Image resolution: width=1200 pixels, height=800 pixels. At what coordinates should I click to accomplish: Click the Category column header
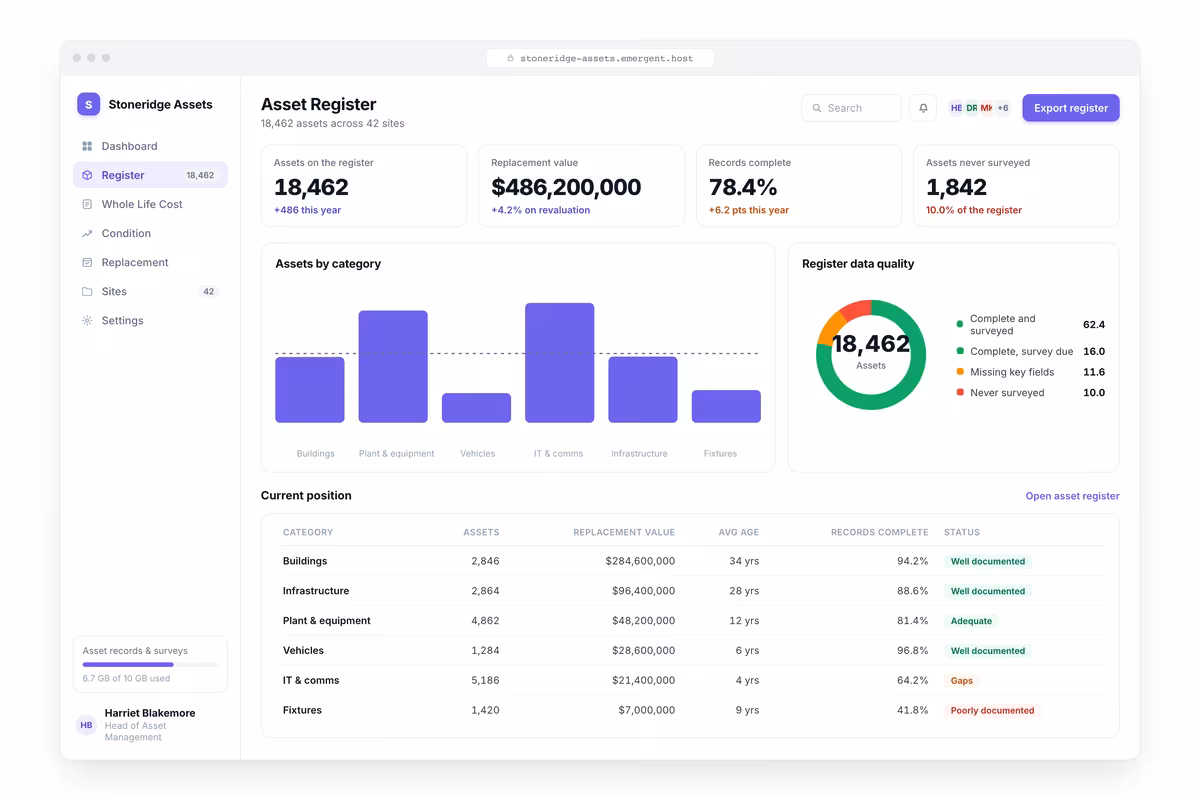[x=308, y=532]
